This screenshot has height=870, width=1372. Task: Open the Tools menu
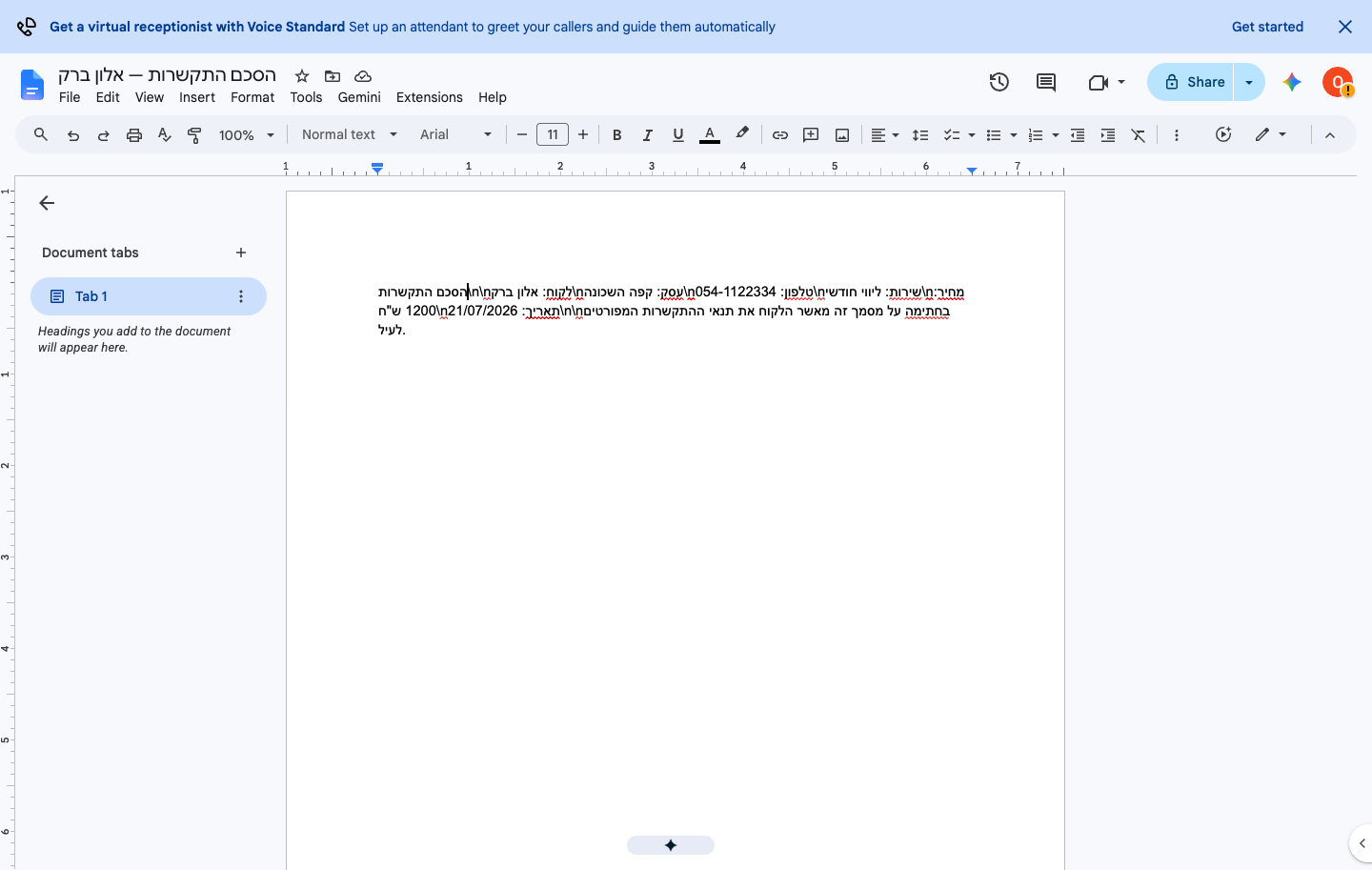tap(306, 97)
